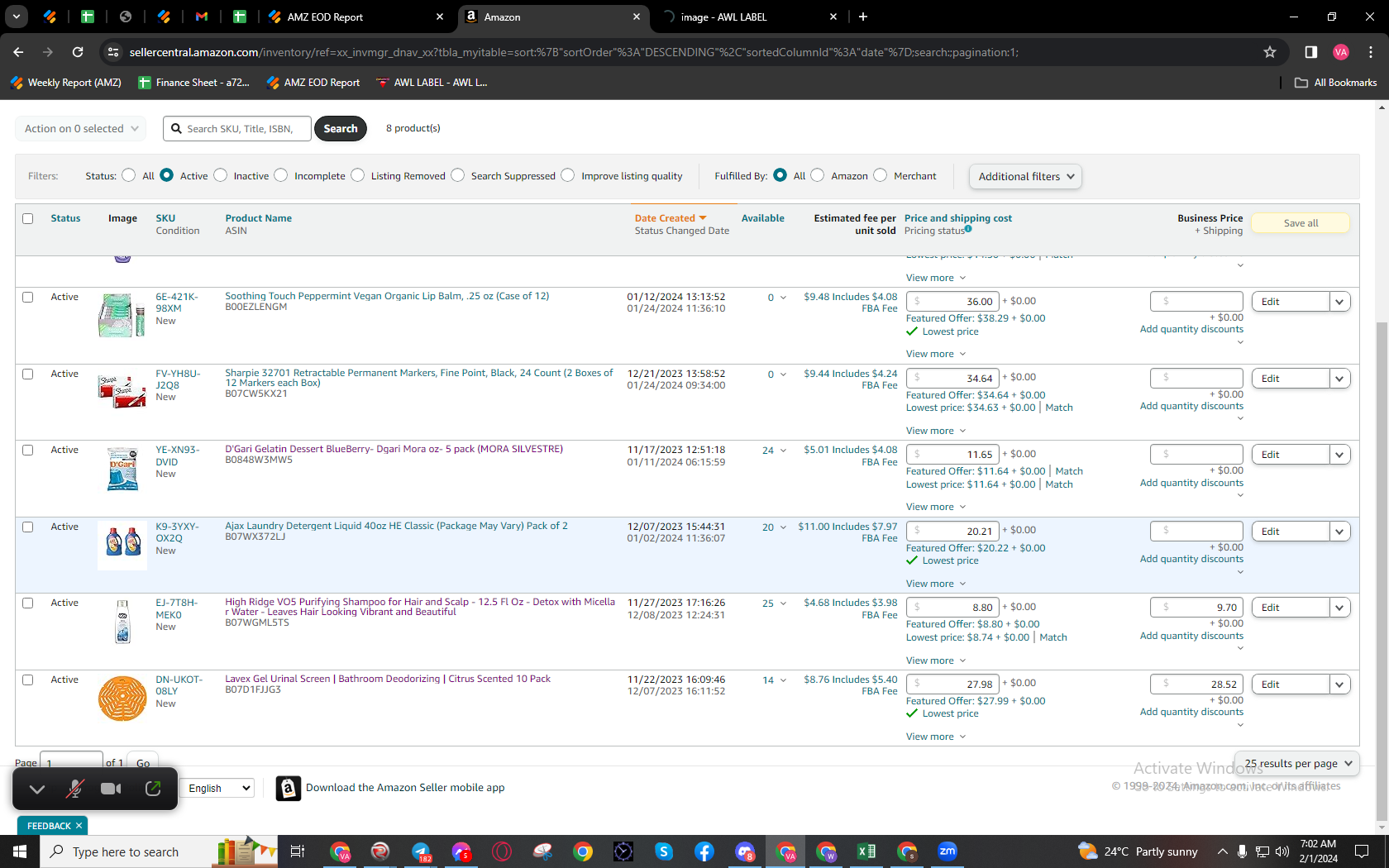
Task: Open the All Bookmarks folder
Action: click(1336, 83)
